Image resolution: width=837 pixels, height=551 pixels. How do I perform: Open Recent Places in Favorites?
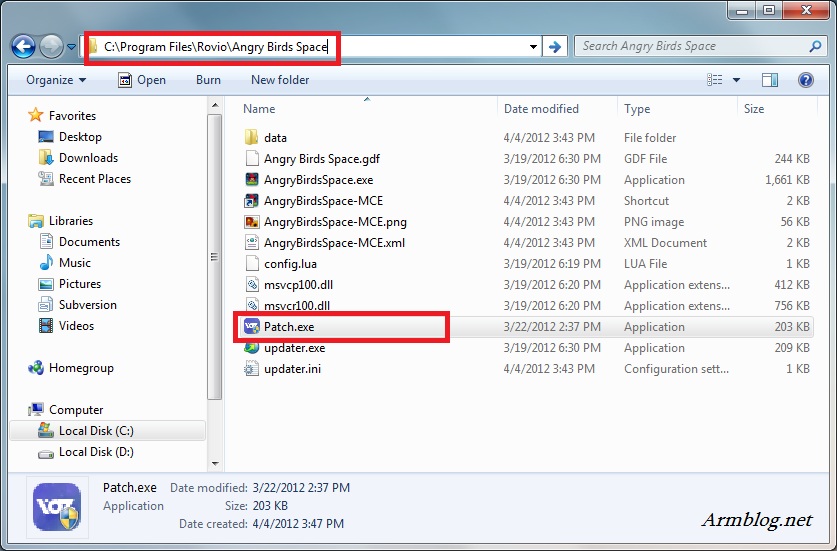pyautogui.click(x=94, y=179)
